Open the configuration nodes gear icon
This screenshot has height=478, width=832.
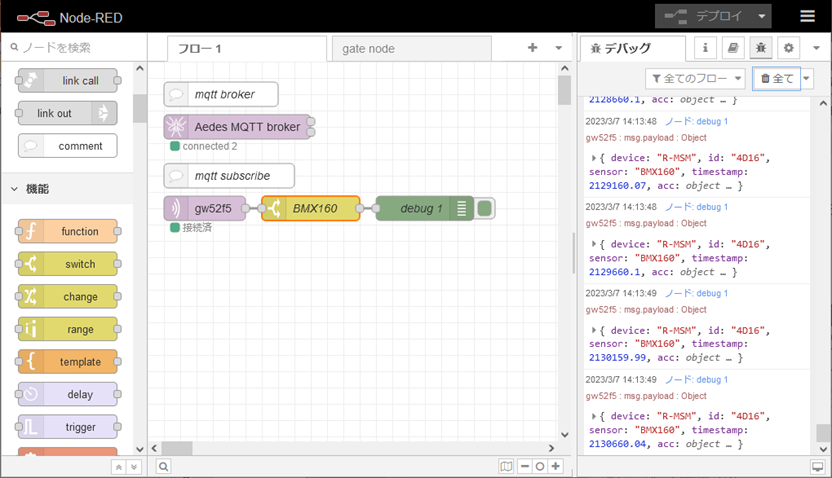coord(788,48)
